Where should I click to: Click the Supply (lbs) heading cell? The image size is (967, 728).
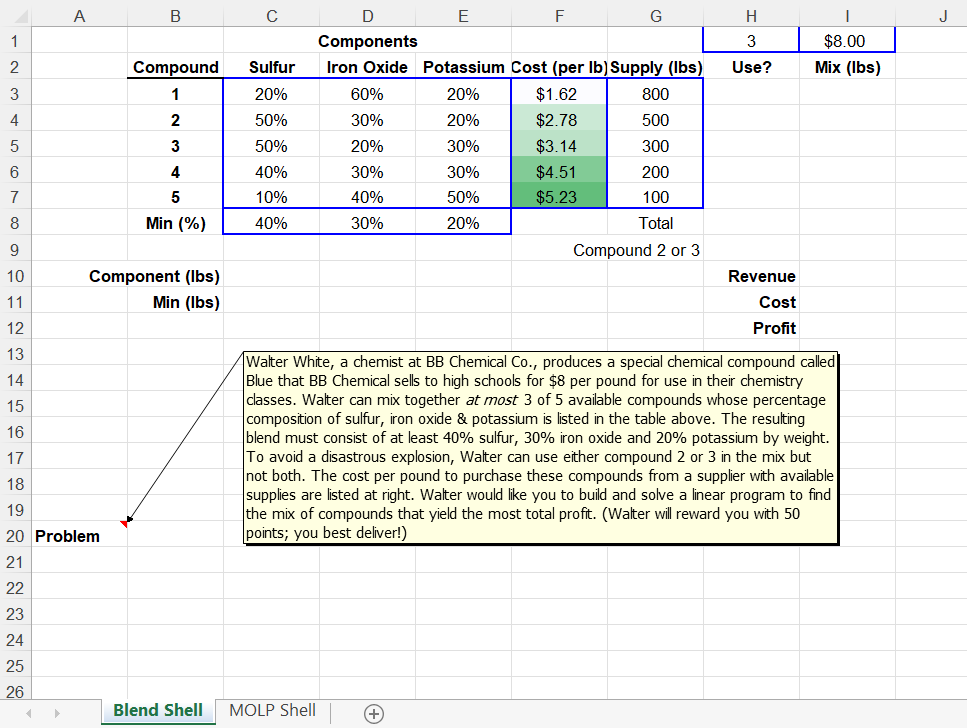656,67
